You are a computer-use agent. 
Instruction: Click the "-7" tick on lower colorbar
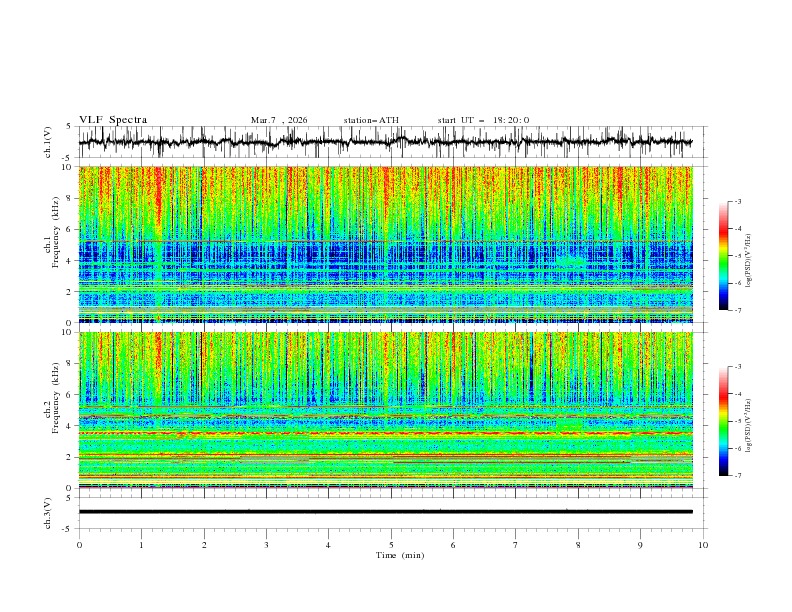point(737,476)
